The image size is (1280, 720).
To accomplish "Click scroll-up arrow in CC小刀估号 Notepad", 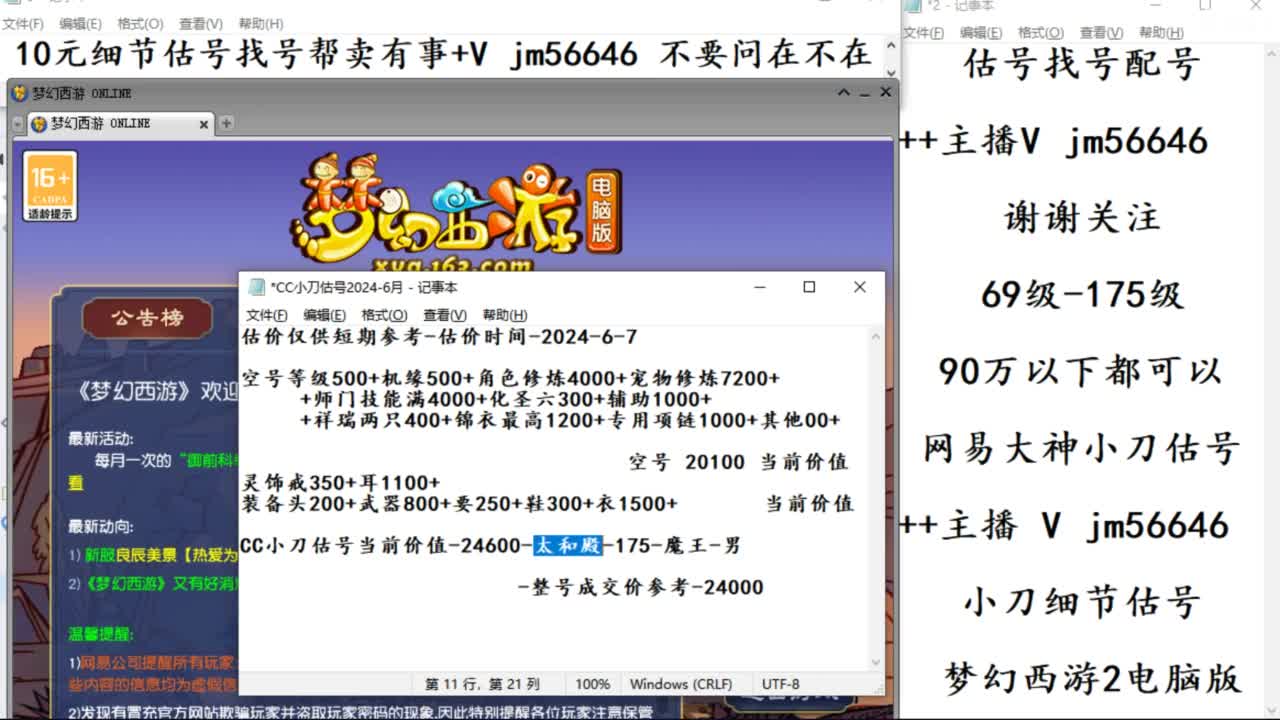I will point(876,336).
